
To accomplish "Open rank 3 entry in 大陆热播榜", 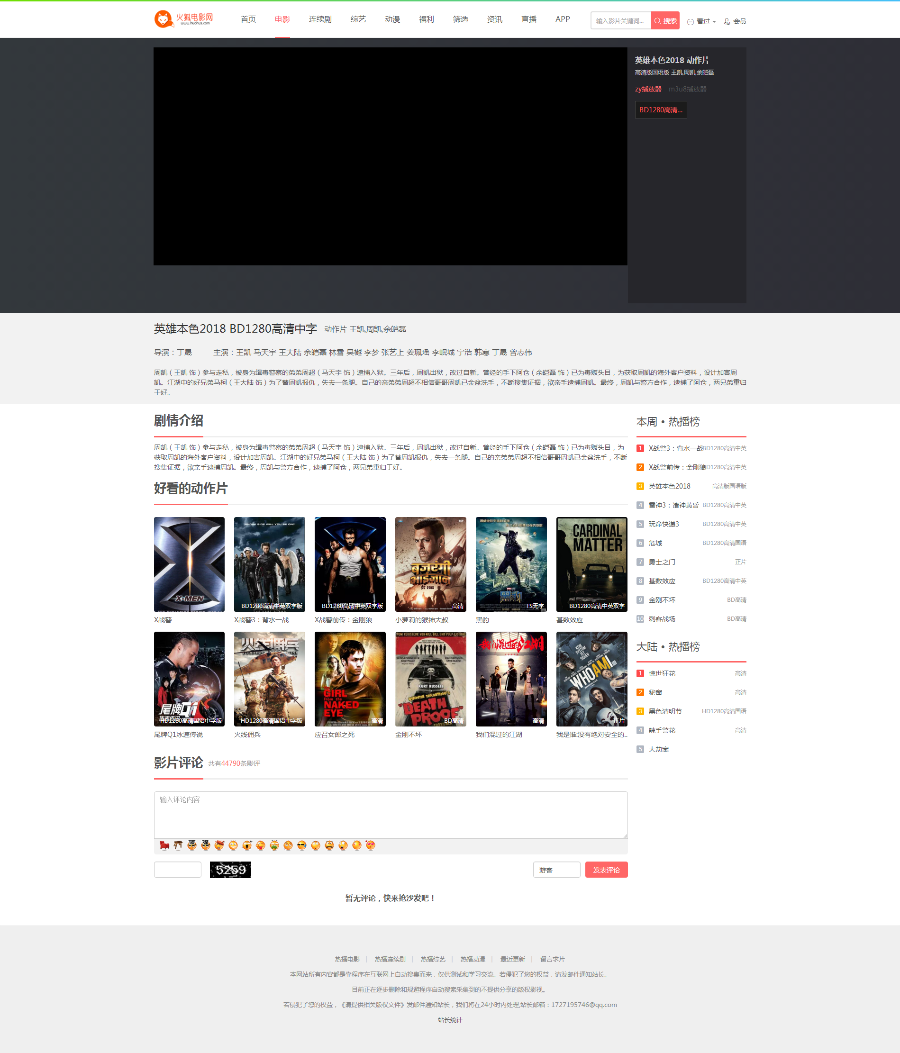I will [x=691, y=711].
